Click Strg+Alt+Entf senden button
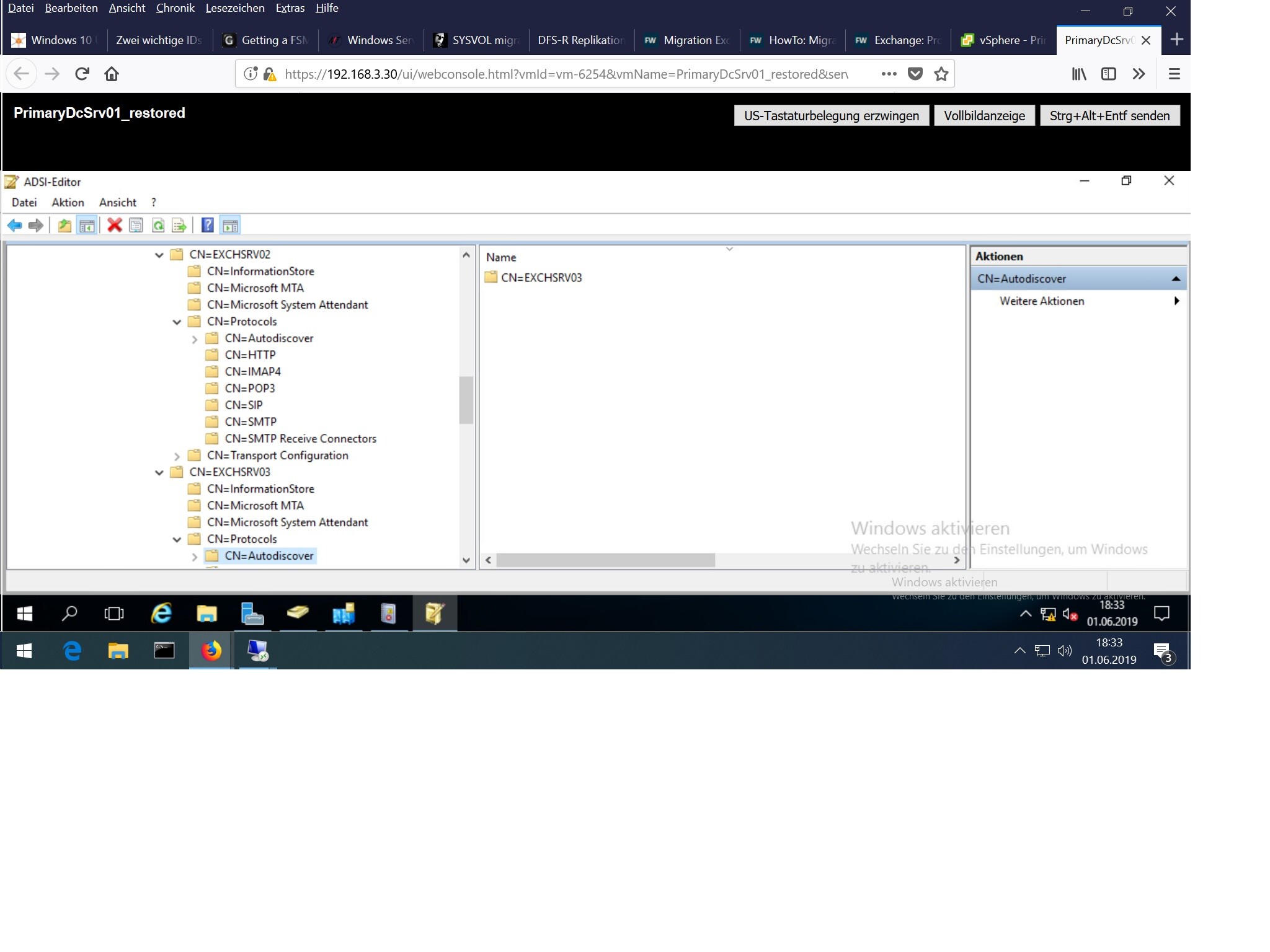The image size is (1270, 952). coord(1110,116)
